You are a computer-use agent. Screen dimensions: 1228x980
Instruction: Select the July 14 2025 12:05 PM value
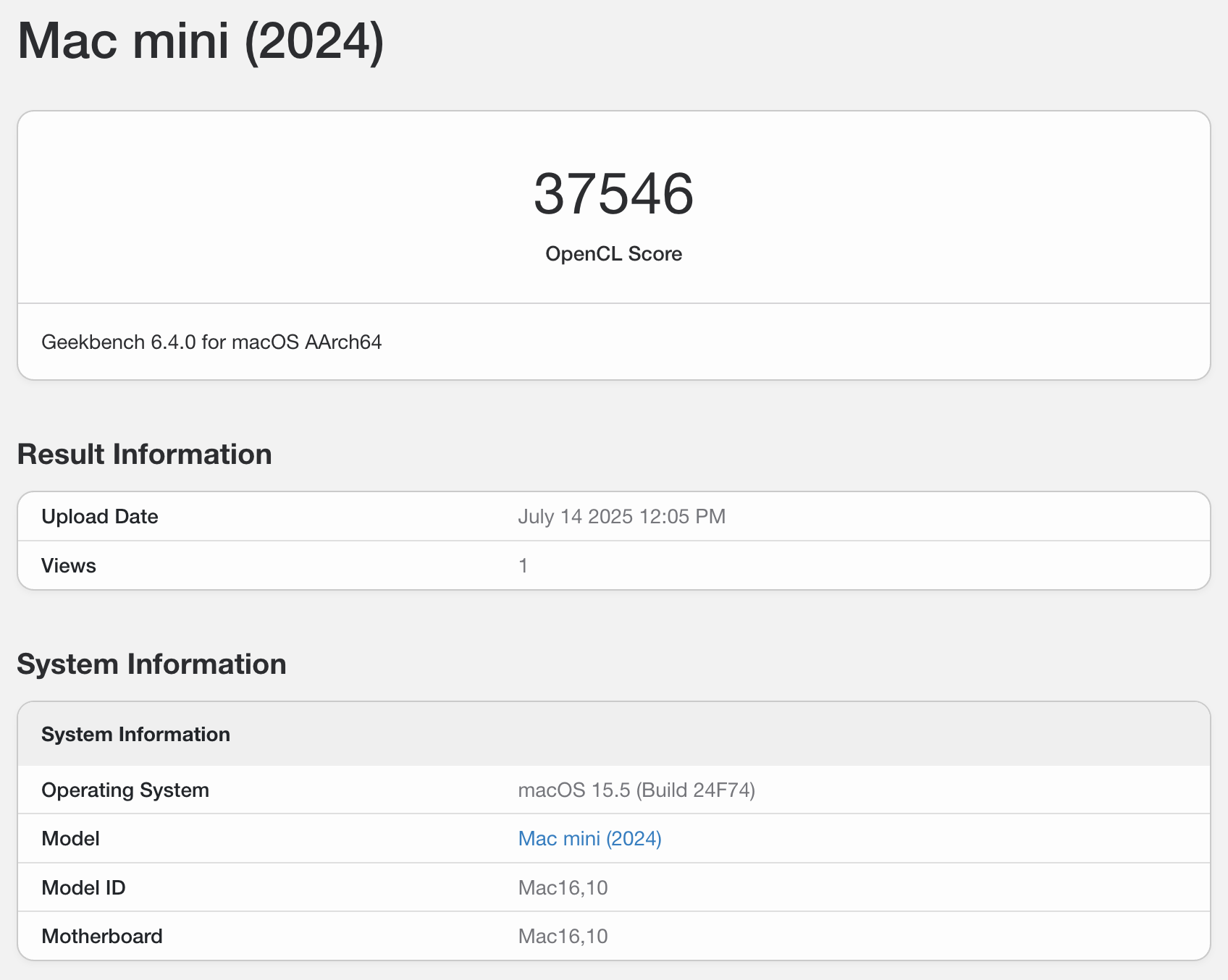622,516
